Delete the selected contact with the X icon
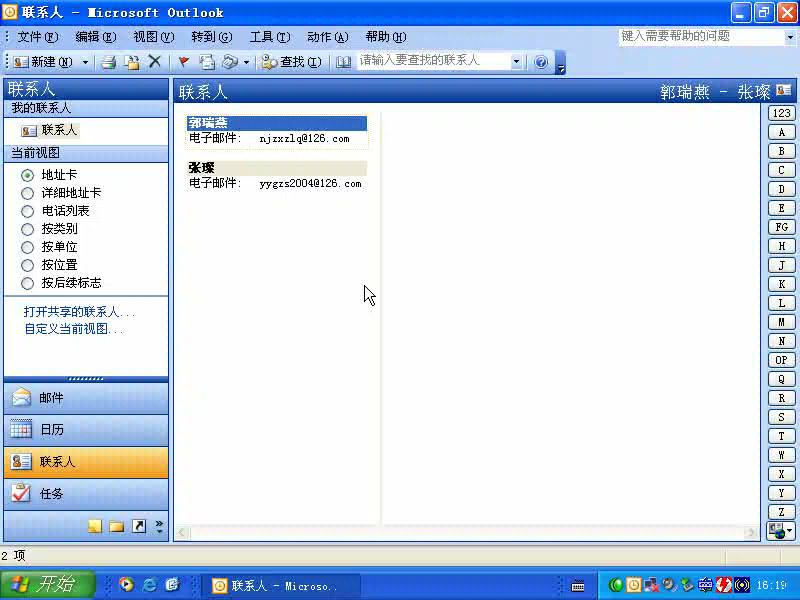 point(155,62)
